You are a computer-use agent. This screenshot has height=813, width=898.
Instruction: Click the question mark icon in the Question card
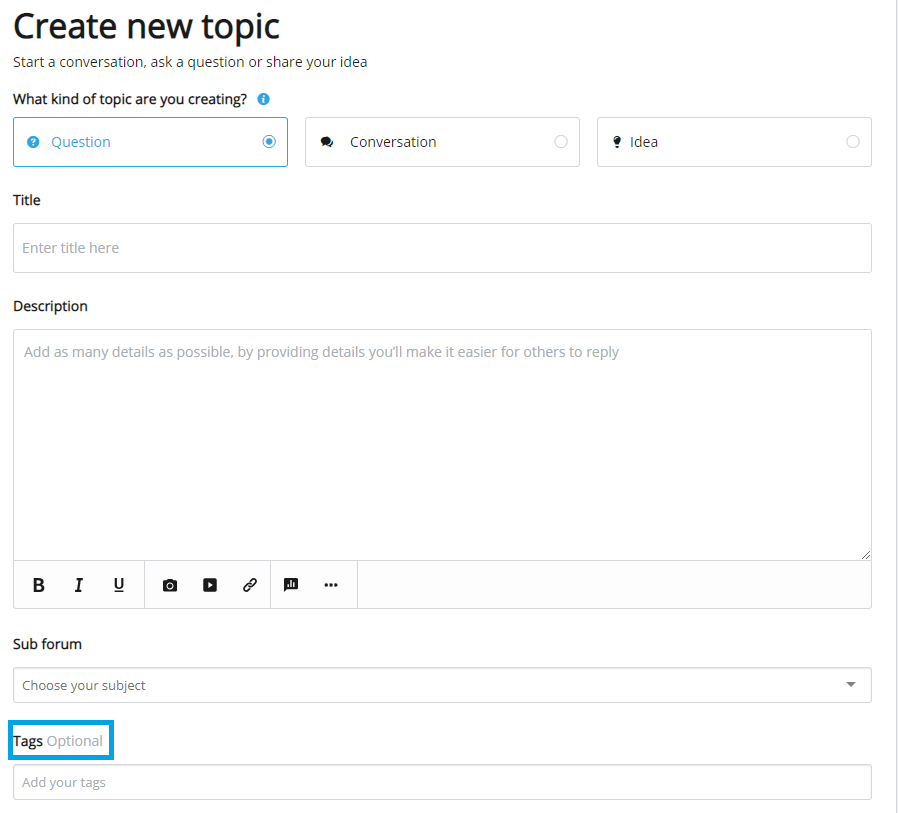point(33,142)
